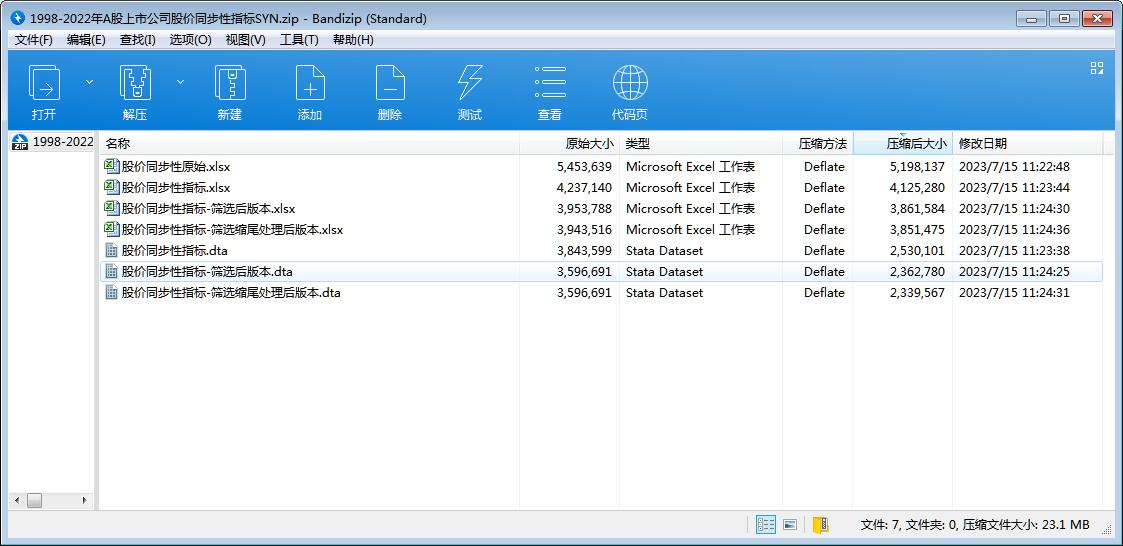Click the grid layout icon at toolbar right
This screenshot has height=546, width=1123.
point(1097,68)
